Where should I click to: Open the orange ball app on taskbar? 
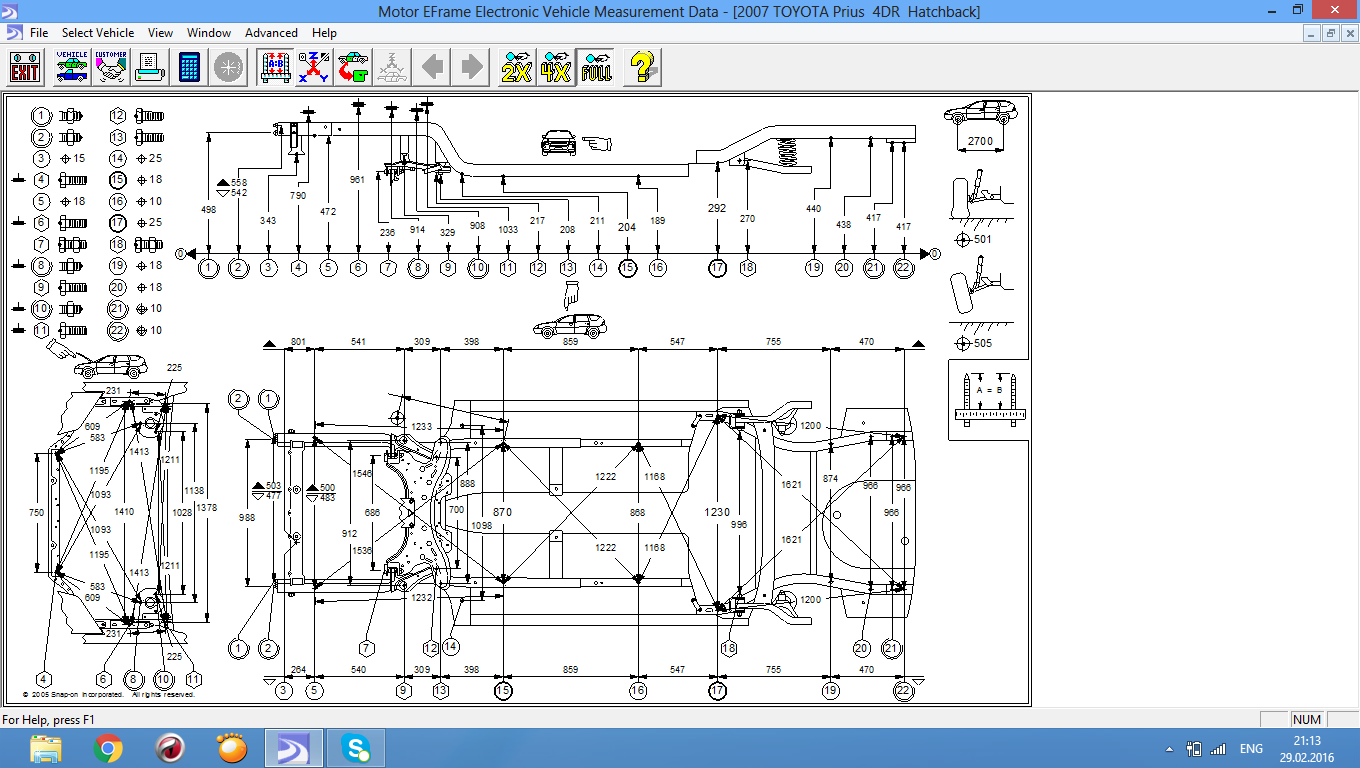(x=232, y=747)
